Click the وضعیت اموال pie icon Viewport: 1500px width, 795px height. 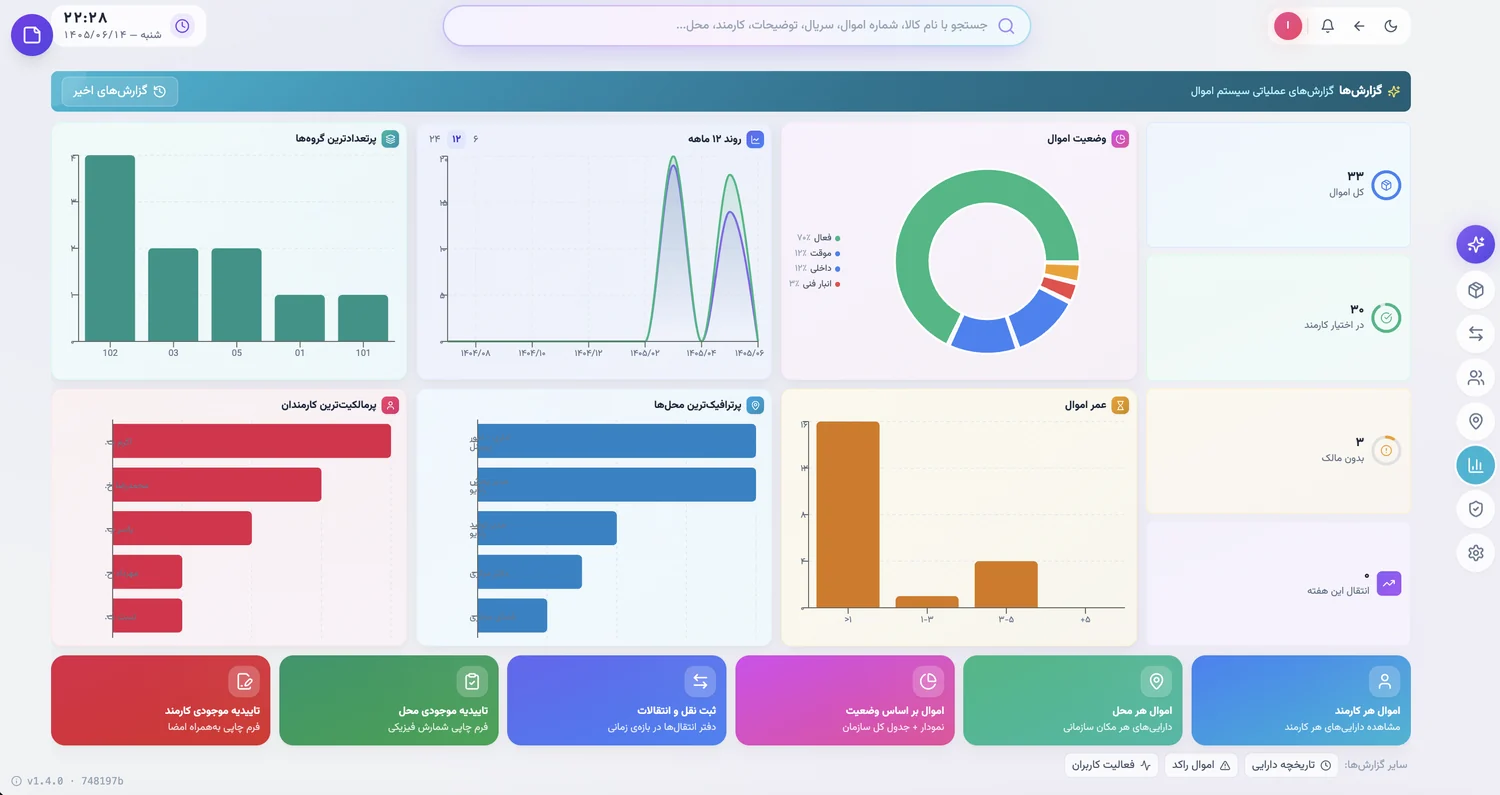tap(1121, 139)
